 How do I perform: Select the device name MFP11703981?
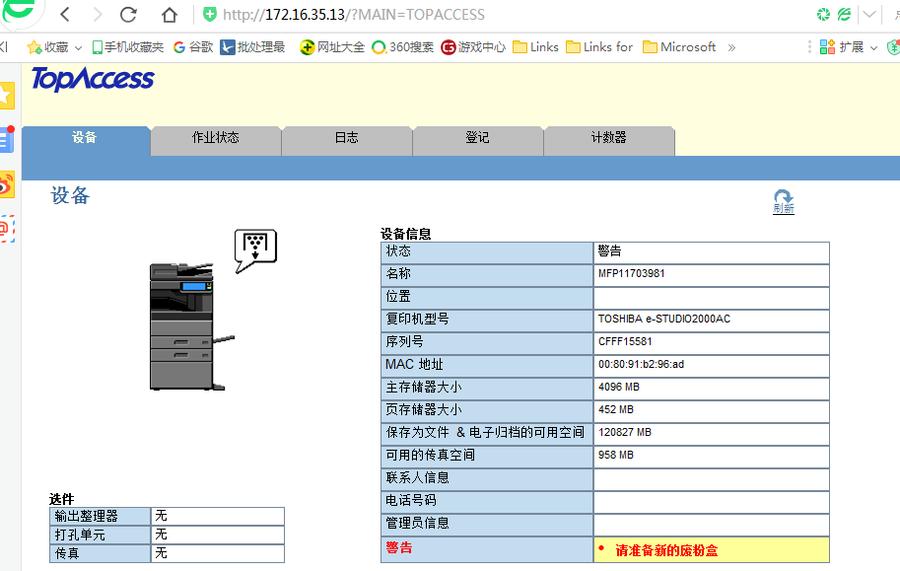coord(631,274)
